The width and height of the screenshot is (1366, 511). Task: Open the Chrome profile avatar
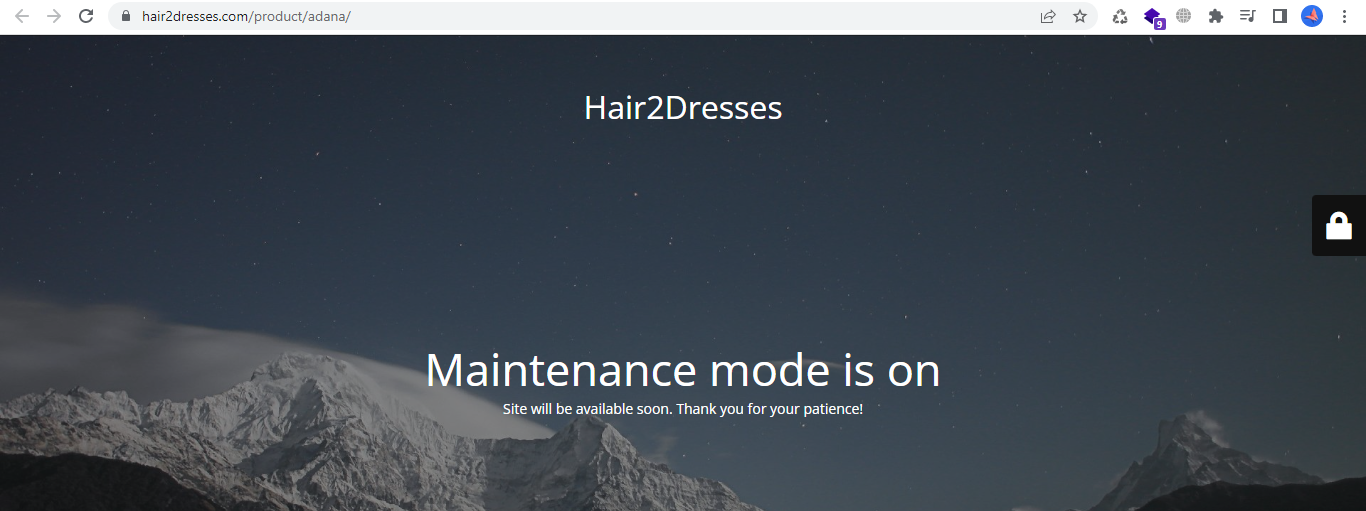tap(1312, 16)
